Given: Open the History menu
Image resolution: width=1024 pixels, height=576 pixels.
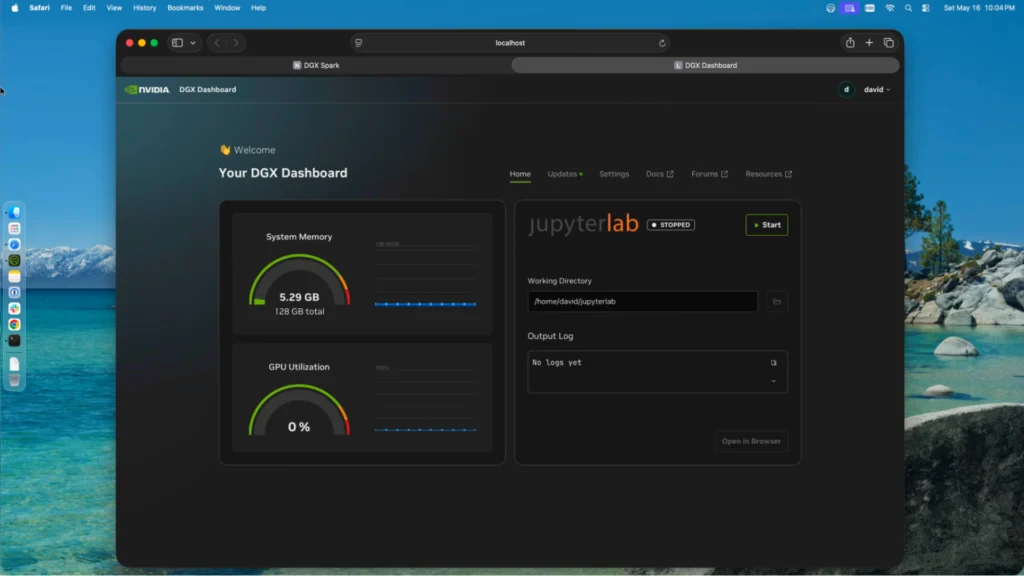Looking at the screenshot, I should (x=144, y=8).
